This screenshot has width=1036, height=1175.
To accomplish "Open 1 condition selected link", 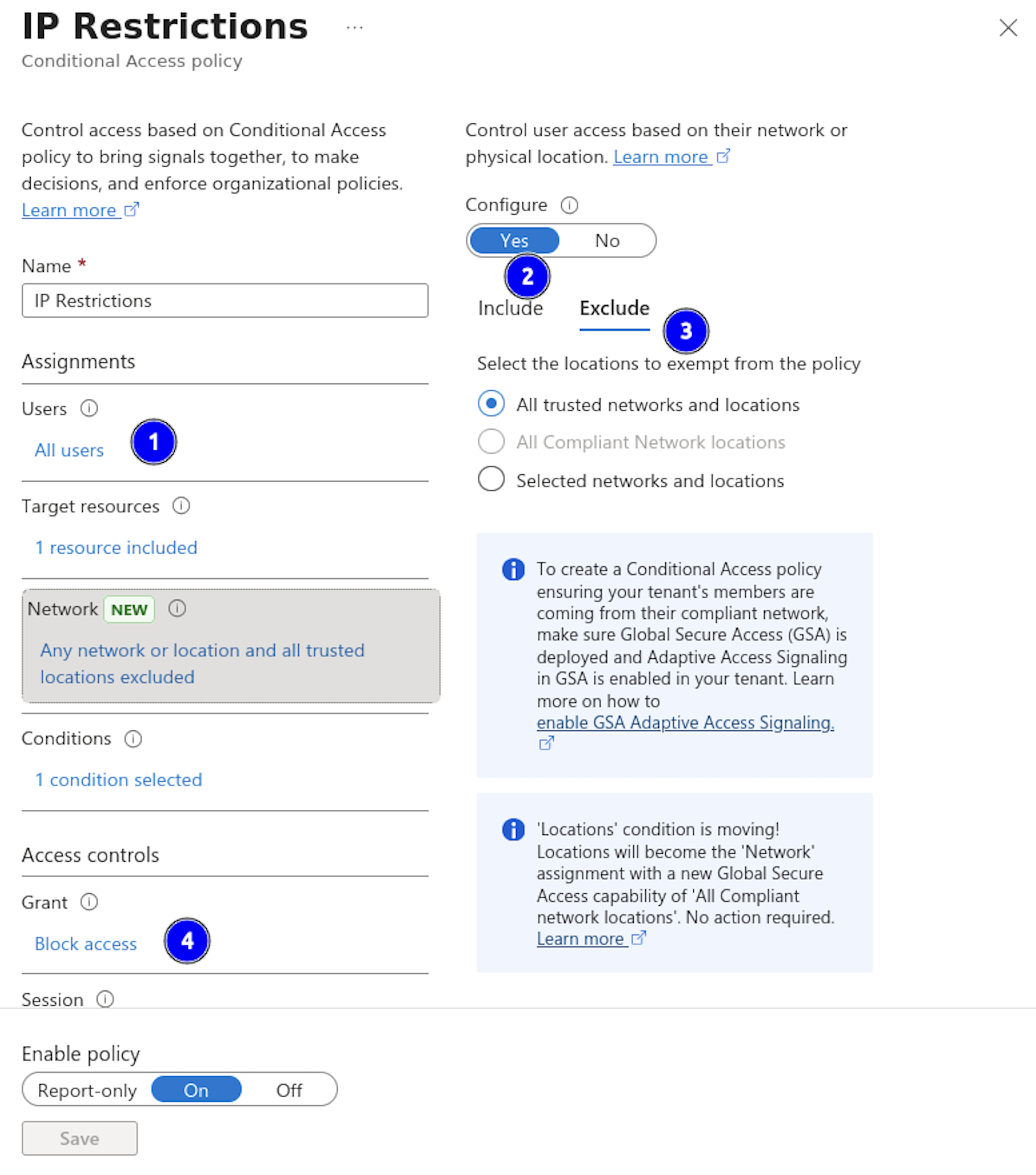I will click(118, 780).
